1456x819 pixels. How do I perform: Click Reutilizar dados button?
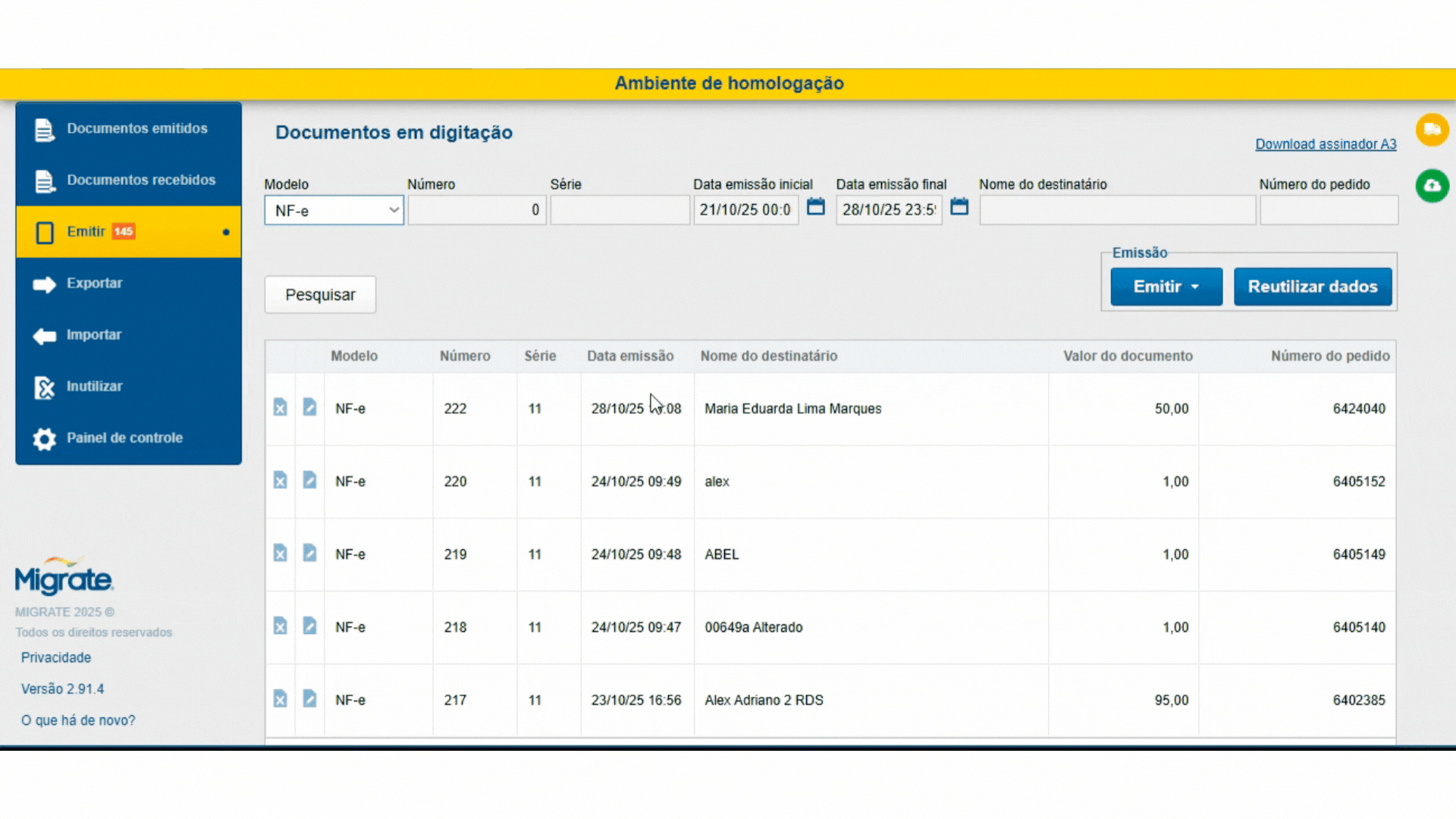(x=1312, y=287)
